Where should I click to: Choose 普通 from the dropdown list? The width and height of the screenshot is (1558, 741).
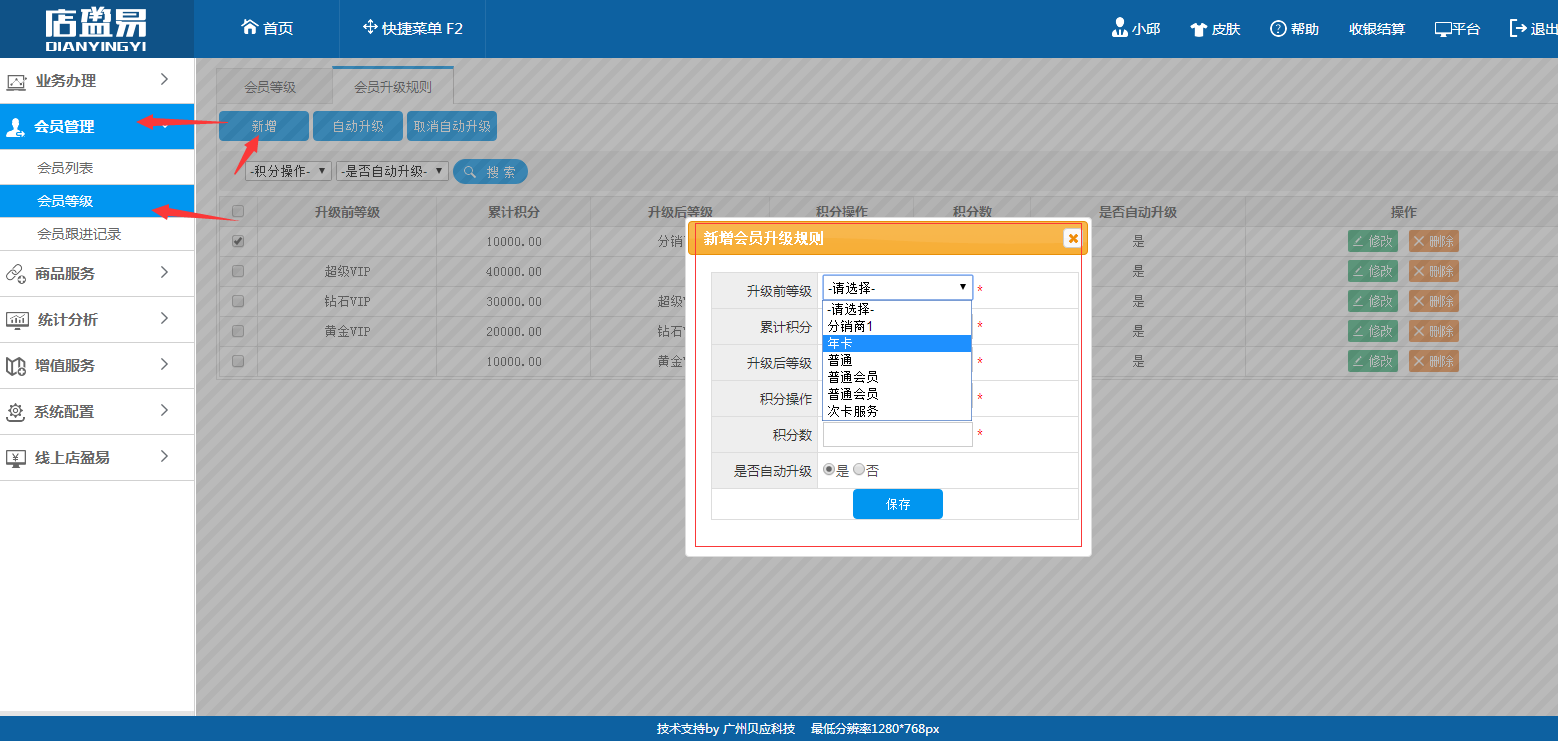coord(897,360)
